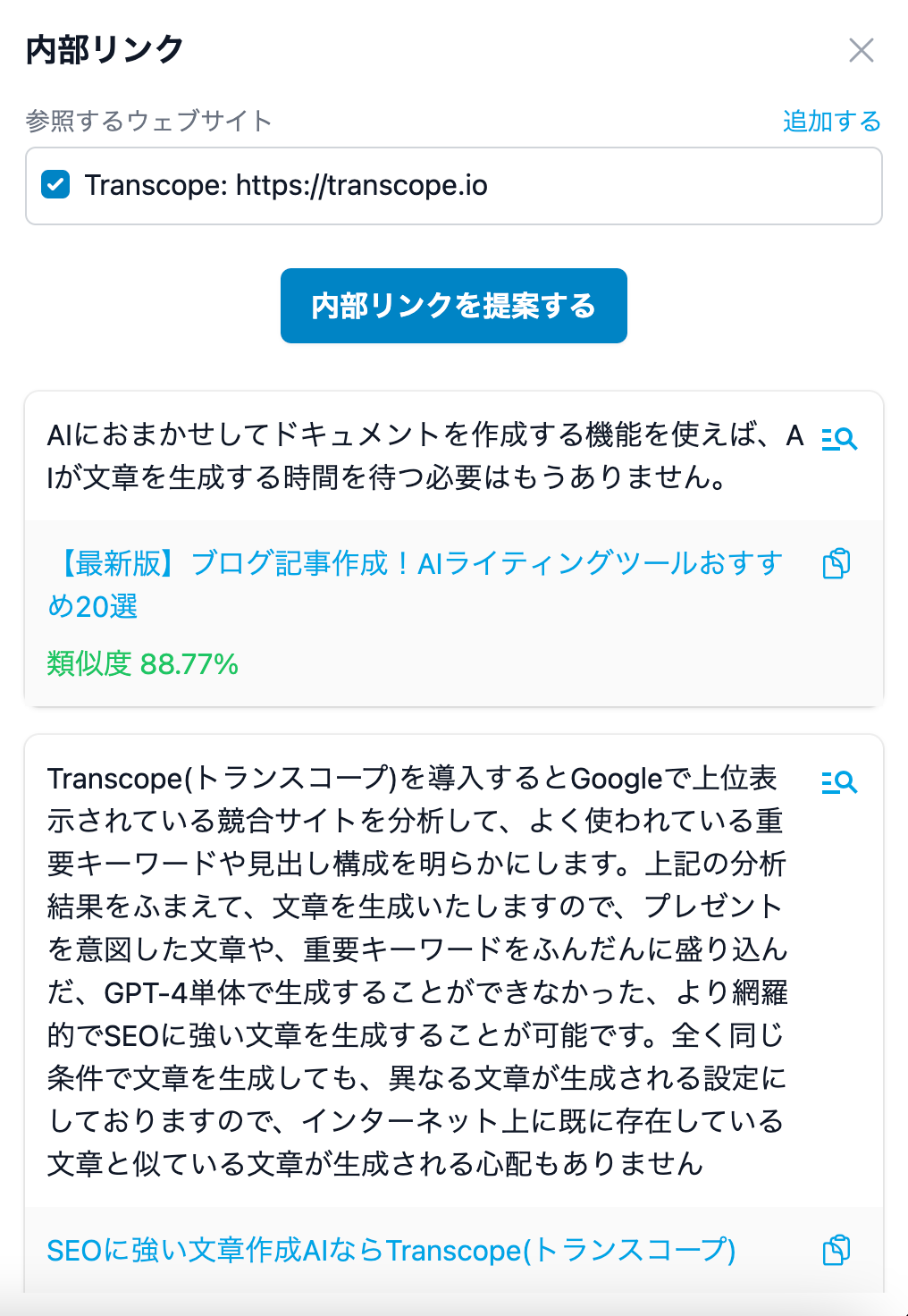The width and height of the screenshot is (908, 1316).
Task: Copy the SEOに強い文章作成AI link
Action: tap(837, 1250)
